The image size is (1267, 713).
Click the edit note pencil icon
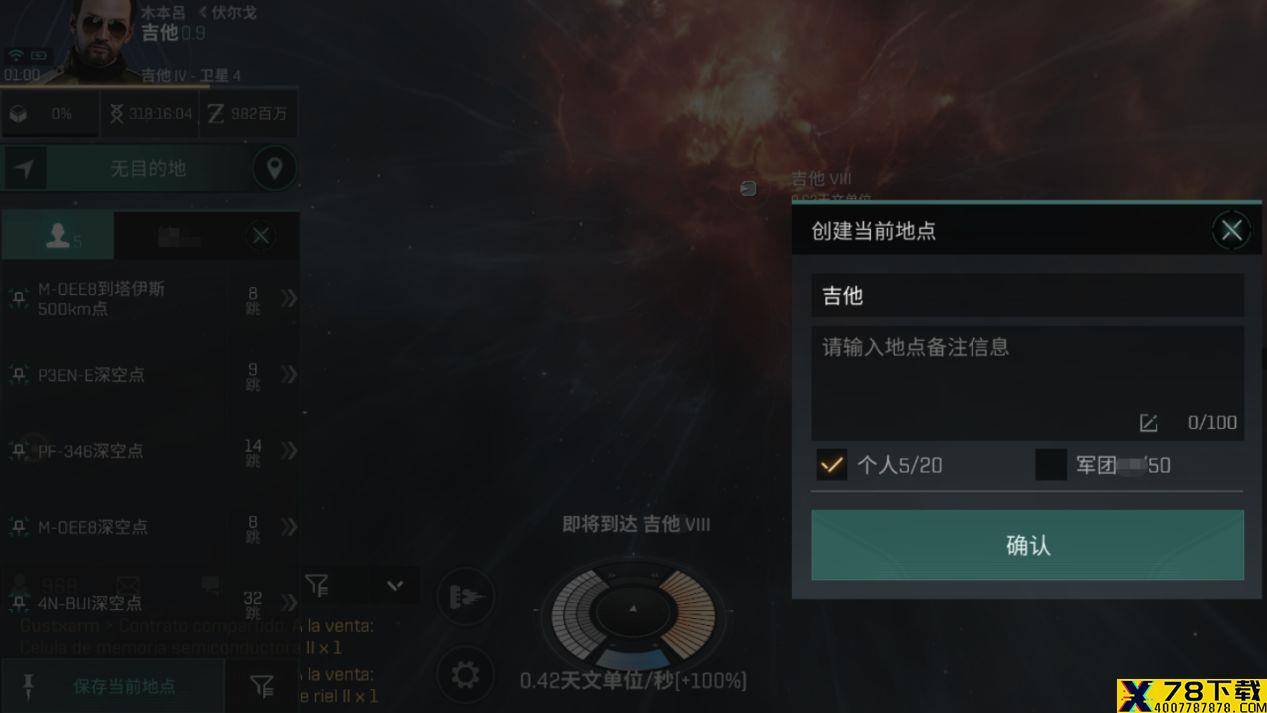coord(1148,423)
